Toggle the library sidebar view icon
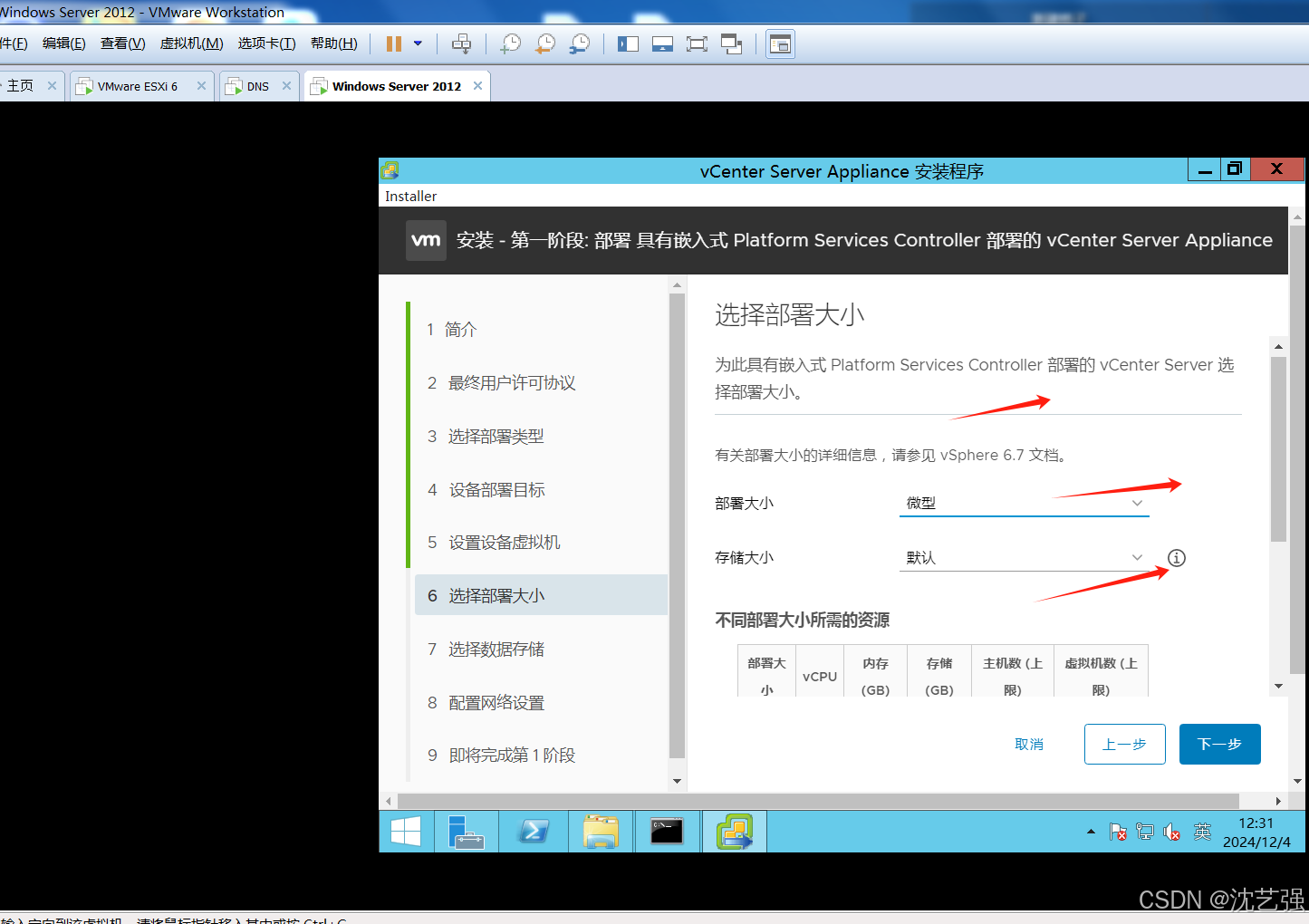 628,43
